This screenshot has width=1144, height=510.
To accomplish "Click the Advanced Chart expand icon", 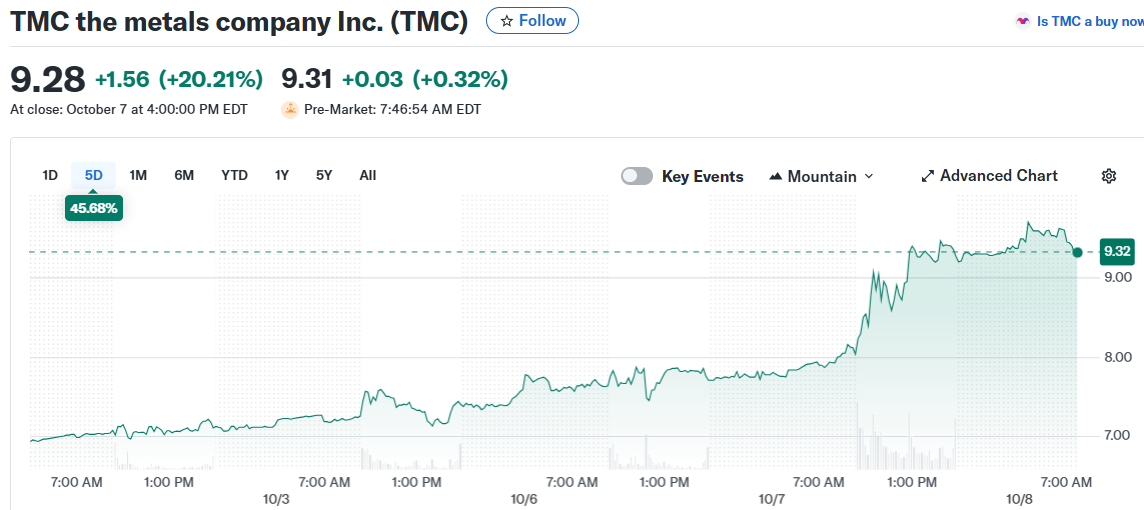I will coord(928,176).
